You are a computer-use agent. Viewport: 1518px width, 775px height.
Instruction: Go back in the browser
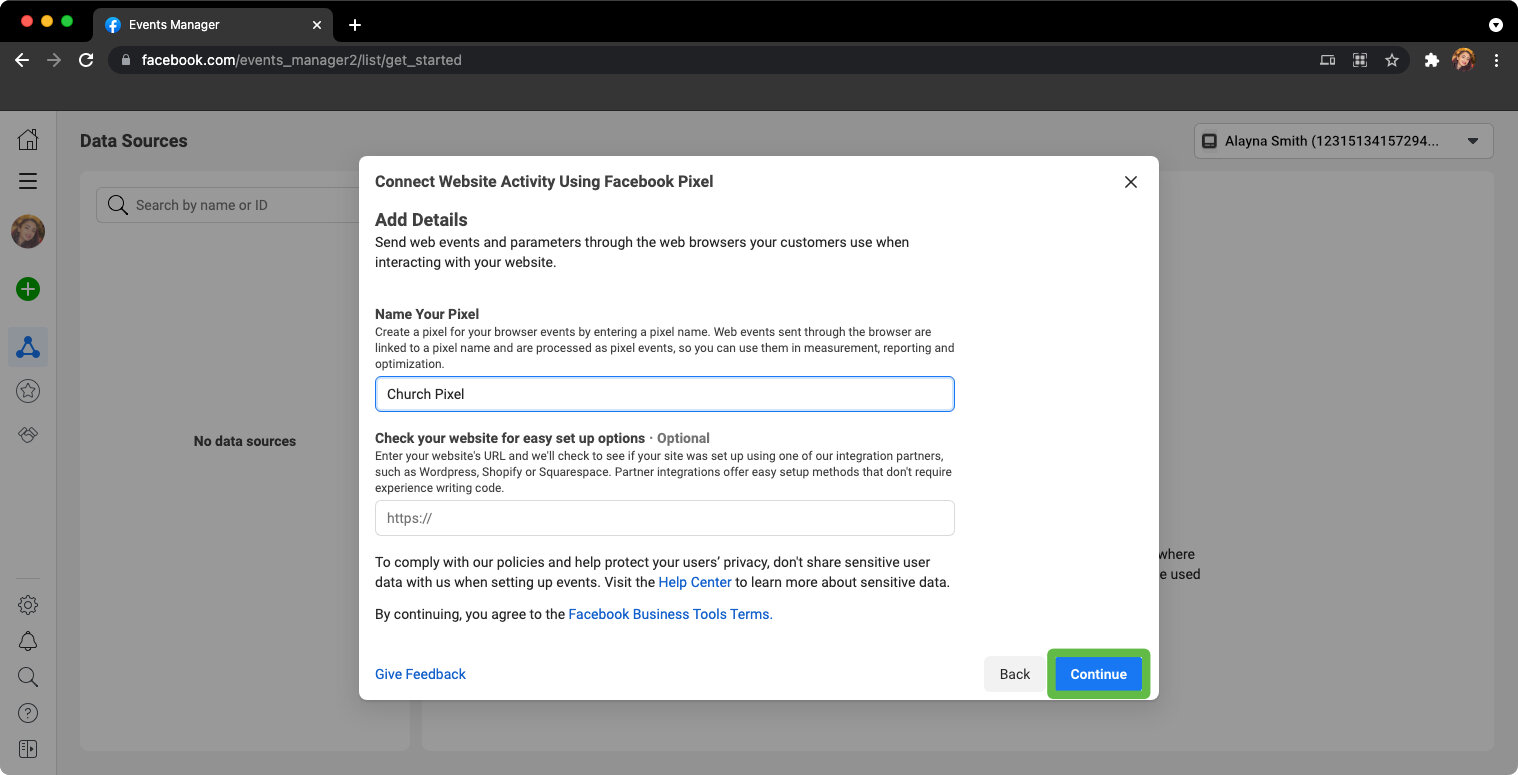[x=22, y=60]
